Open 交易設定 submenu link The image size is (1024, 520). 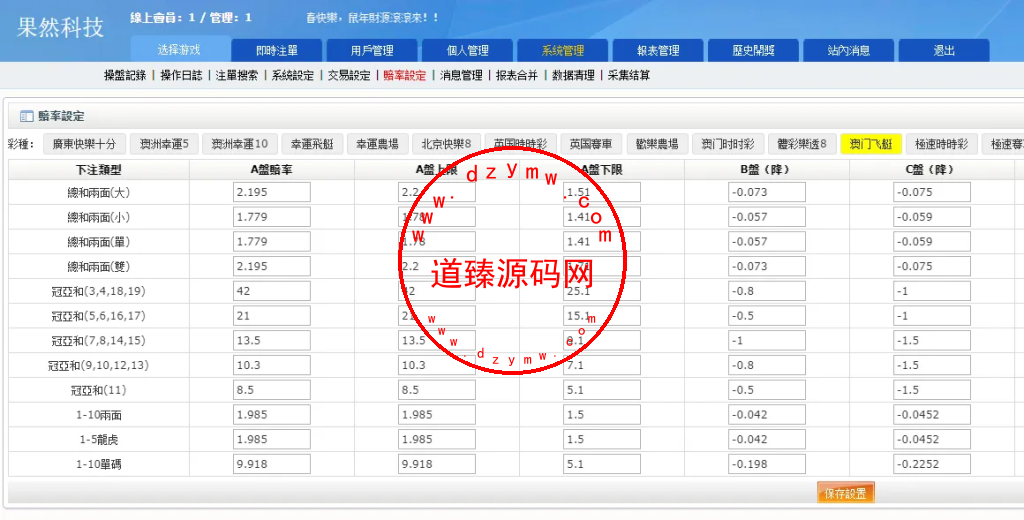[x=349, y=76]
